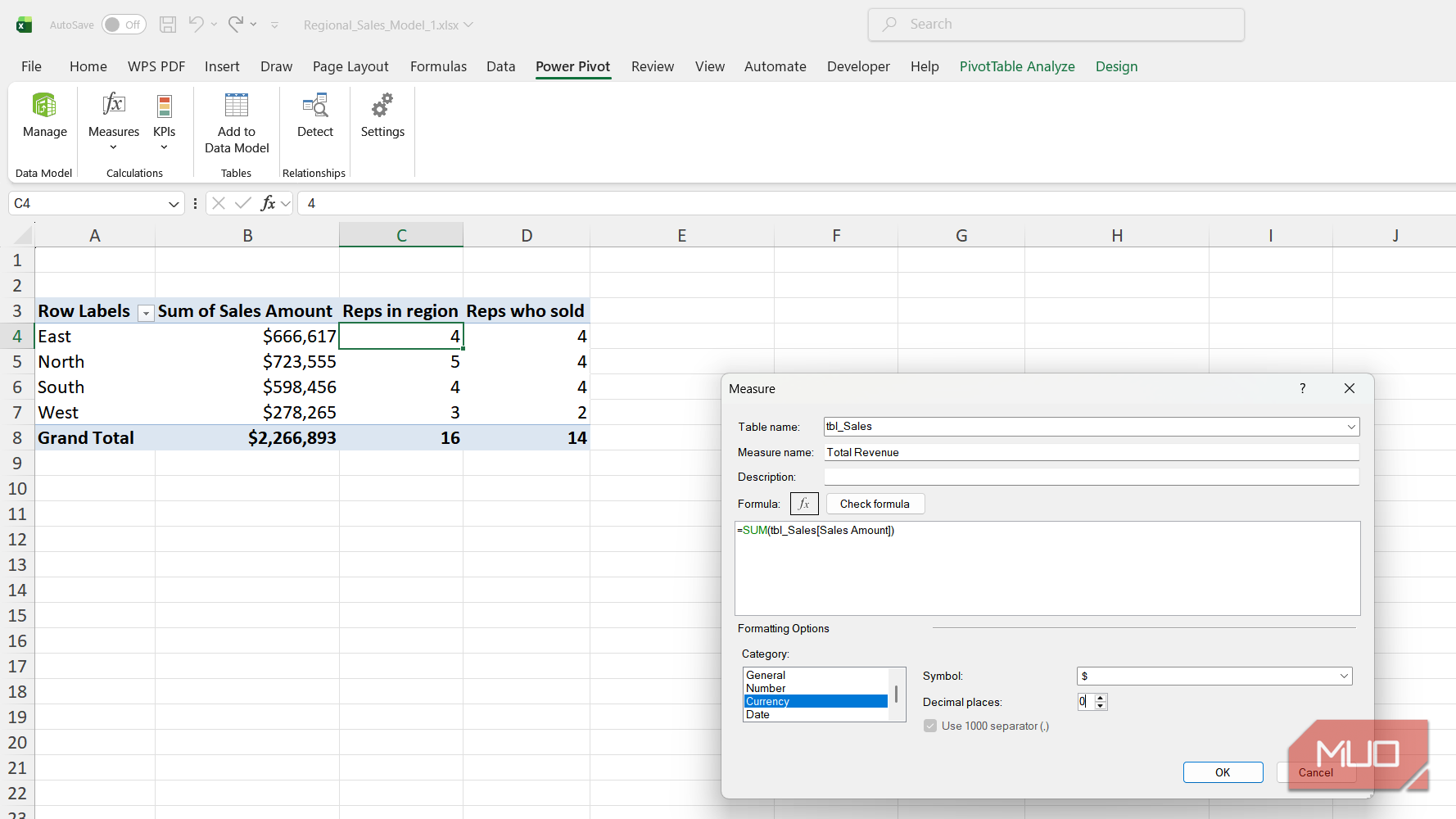Toggle AutoSave switch
This screenshot has height=819, width=1456.
click(124, 25)
